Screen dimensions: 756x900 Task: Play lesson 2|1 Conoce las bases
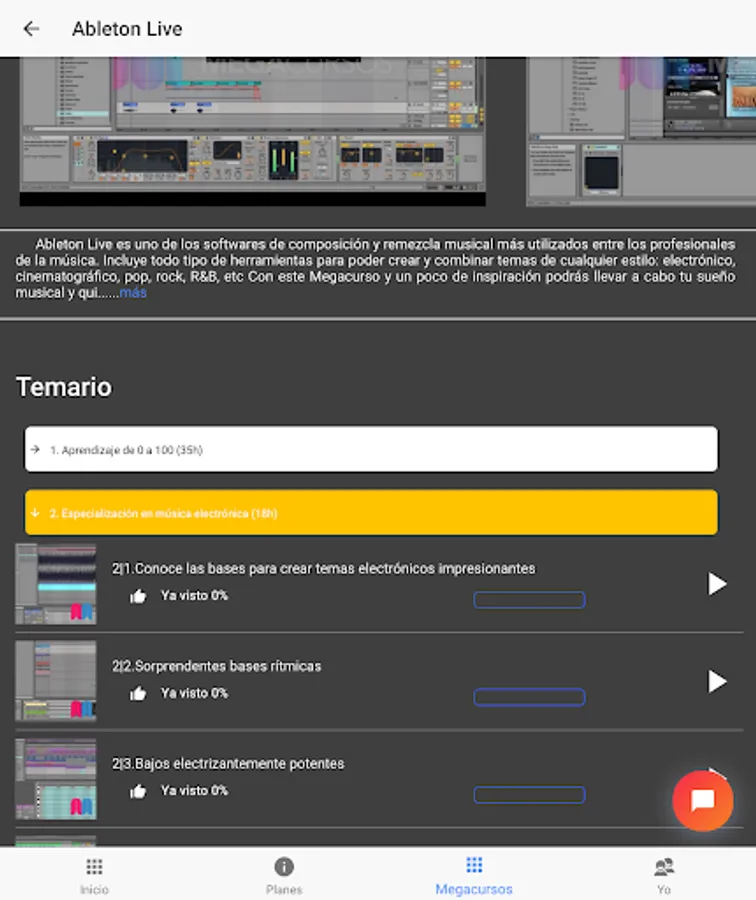point(716,584)
